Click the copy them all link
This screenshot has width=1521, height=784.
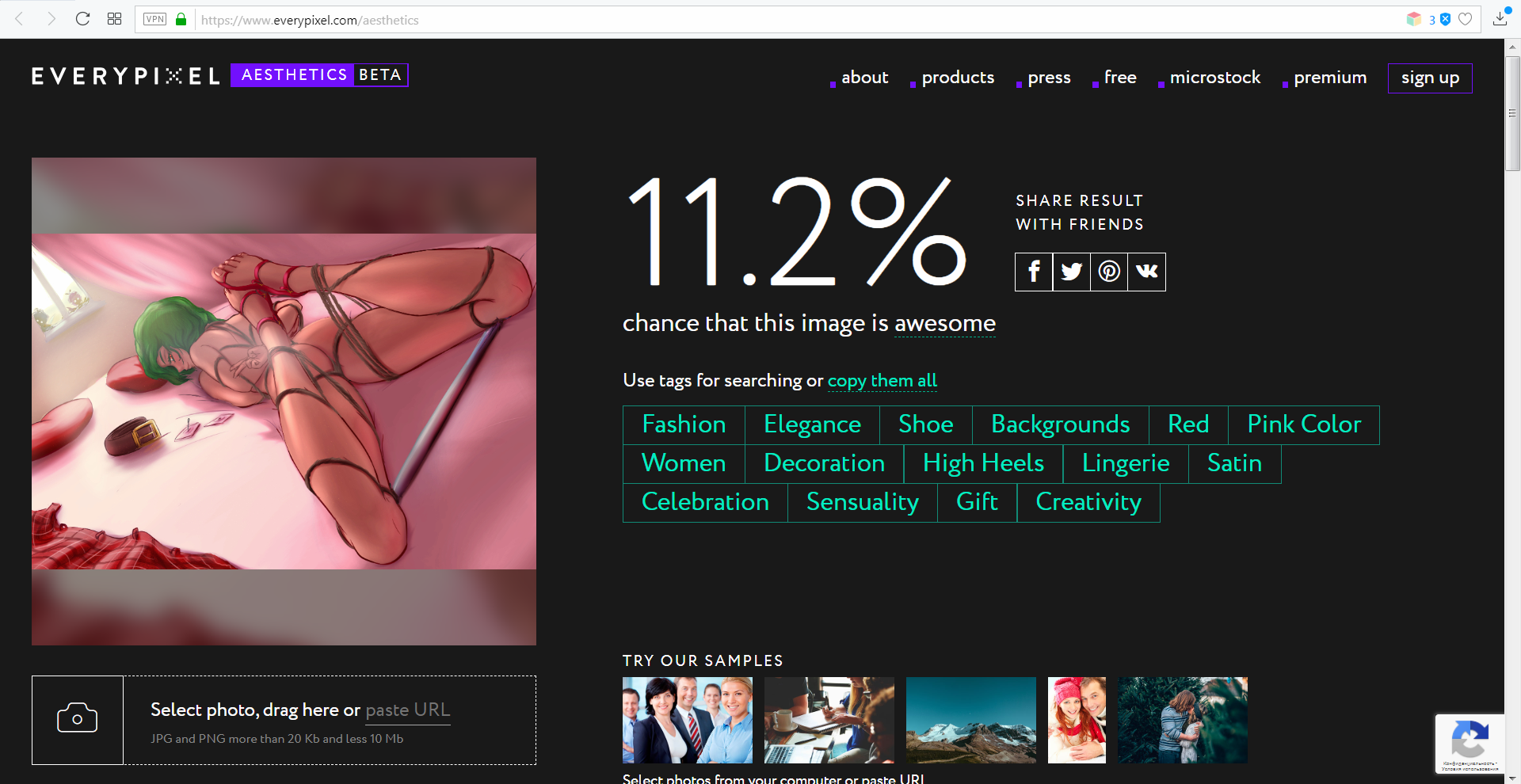882,381
